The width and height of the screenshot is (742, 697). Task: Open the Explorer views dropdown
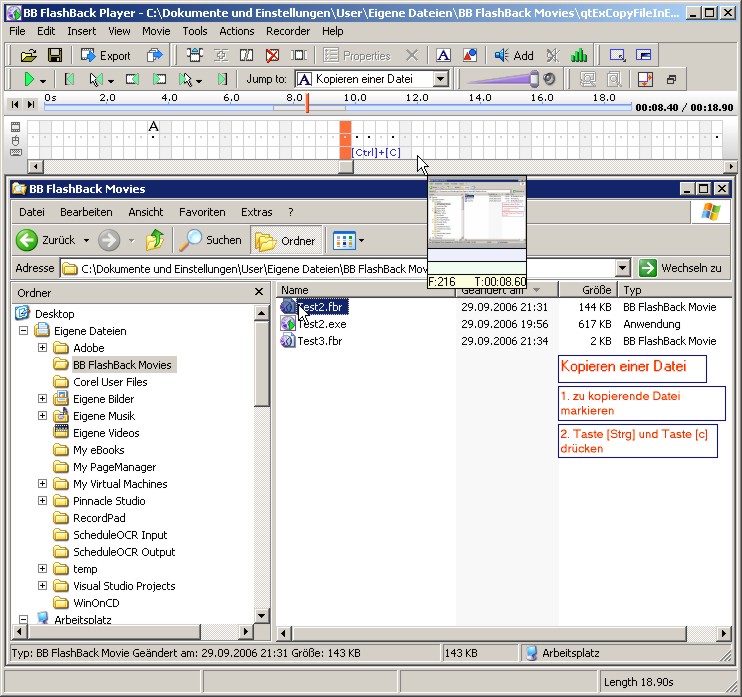pyautogui.click(x=362, y=240)
